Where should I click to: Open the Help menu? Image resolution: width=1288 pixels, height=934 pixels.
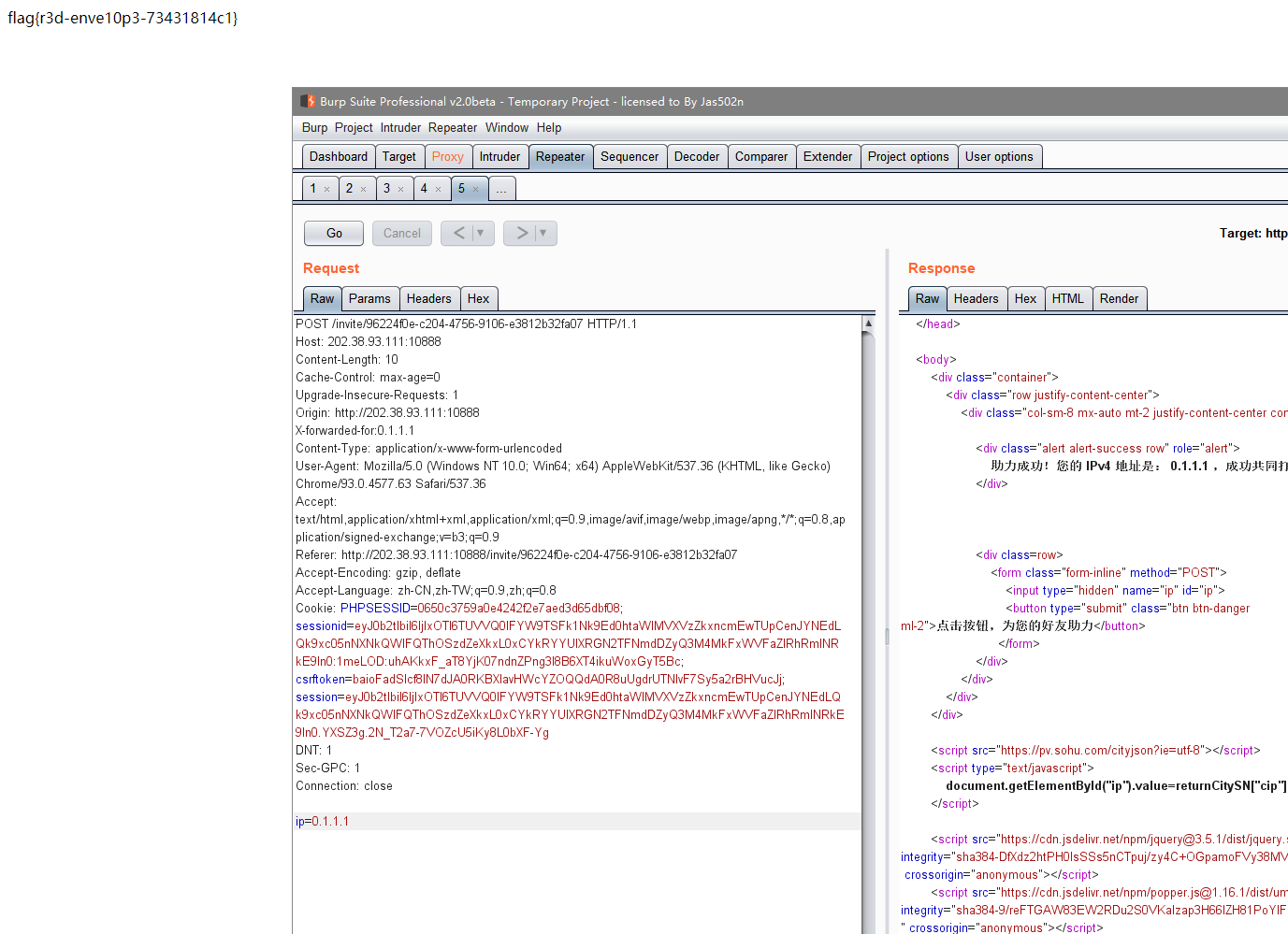549,127
